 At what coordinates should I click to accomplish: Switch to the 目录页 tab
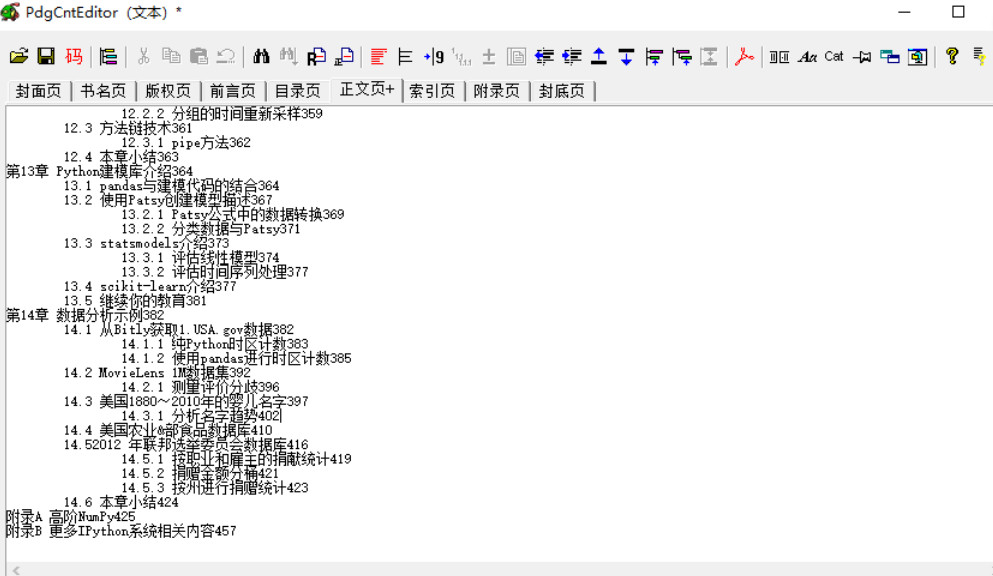(x=297, y=91)
